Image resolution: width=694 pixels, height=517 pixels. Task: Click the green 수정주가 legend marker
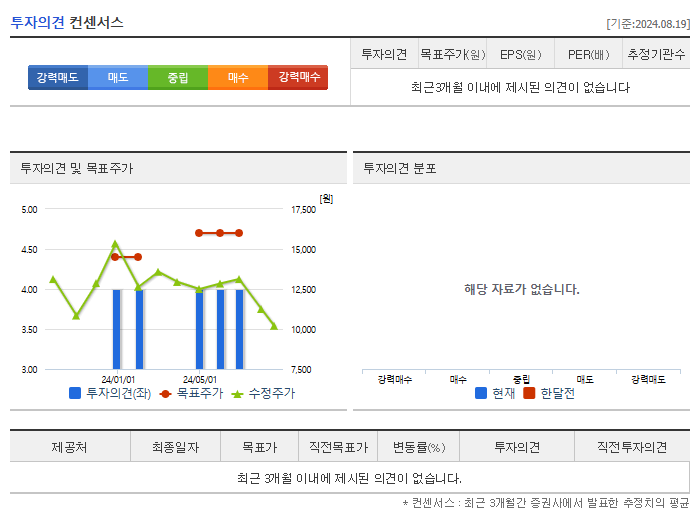point(237,394)
